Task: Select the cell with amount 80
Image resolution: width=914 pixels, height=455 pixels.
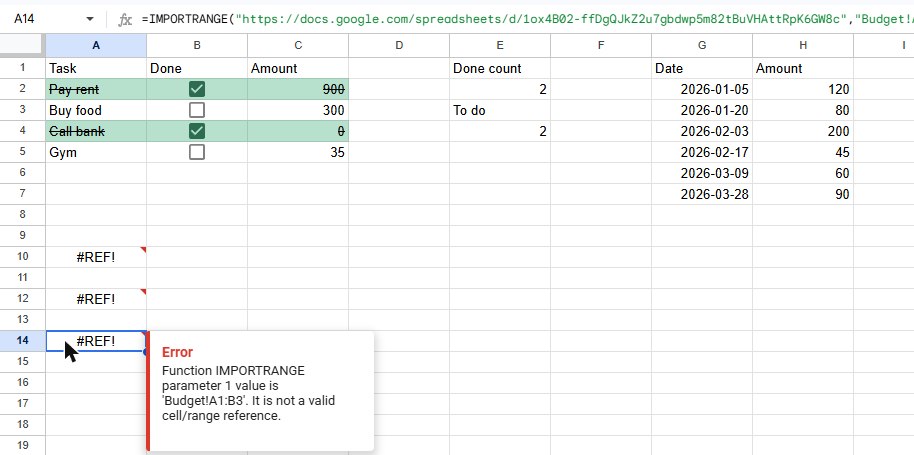Action: tap(803, 110)
